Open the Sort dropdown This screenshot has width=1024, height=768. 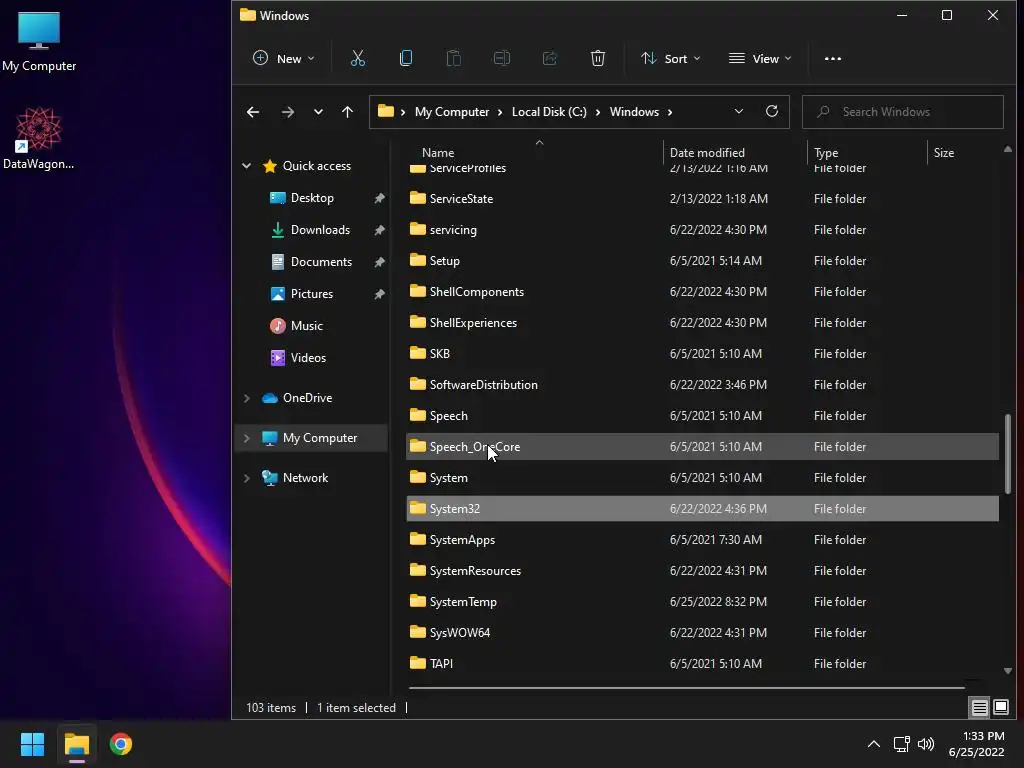pos(671,59)
